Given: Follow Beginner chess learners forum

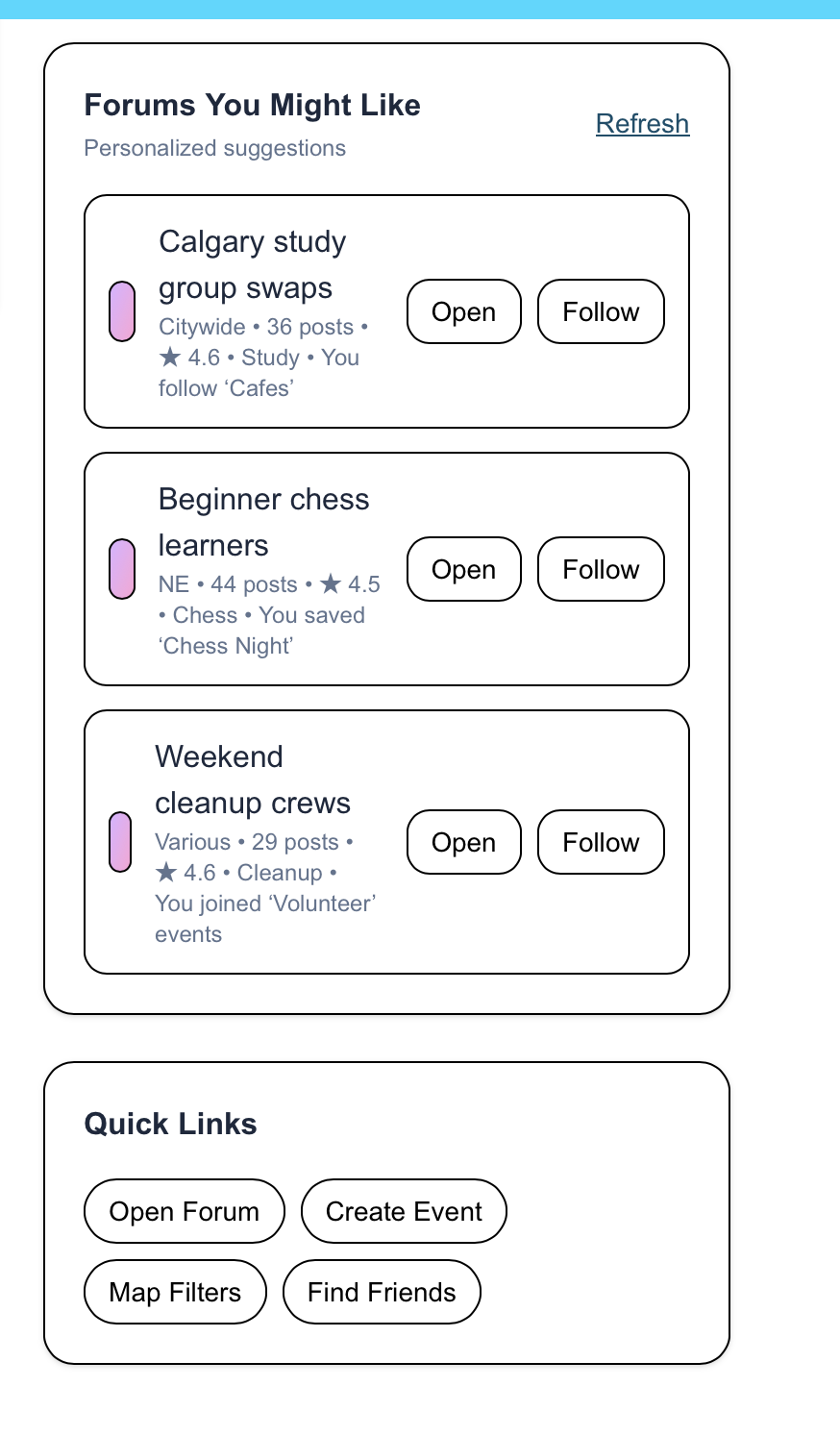Looking at the screenshot, I should [x=601, y=569].
